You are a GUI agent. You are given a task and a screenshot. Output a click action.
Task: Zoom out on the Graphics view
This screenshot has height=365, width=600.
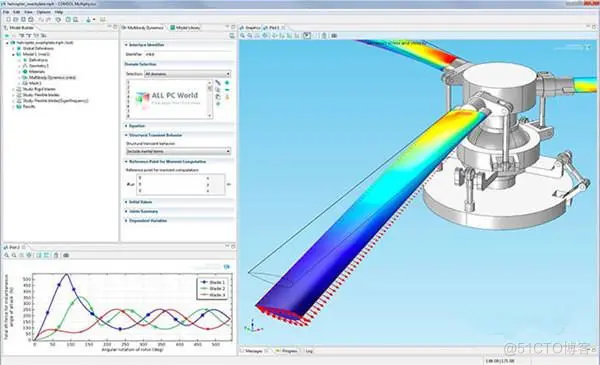tap(250, 36)
